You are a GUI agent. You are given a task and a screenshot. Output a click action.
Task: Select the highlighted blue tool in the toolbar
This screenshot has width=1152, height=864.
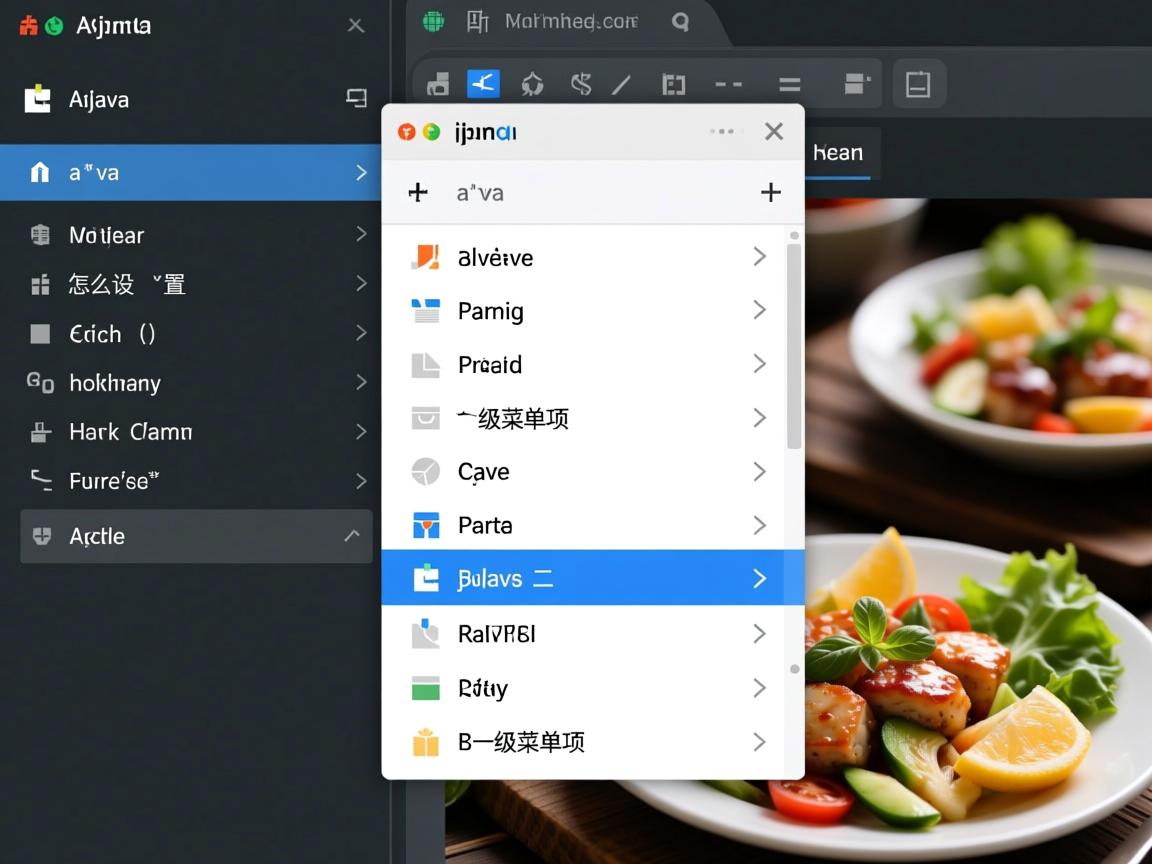click(x=484, y=84)
